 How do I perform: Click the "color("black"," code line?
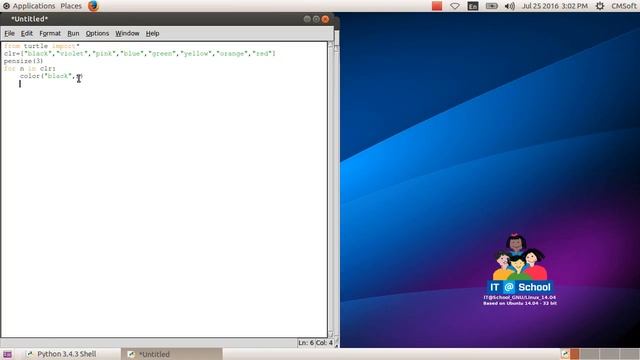(51, 76)
